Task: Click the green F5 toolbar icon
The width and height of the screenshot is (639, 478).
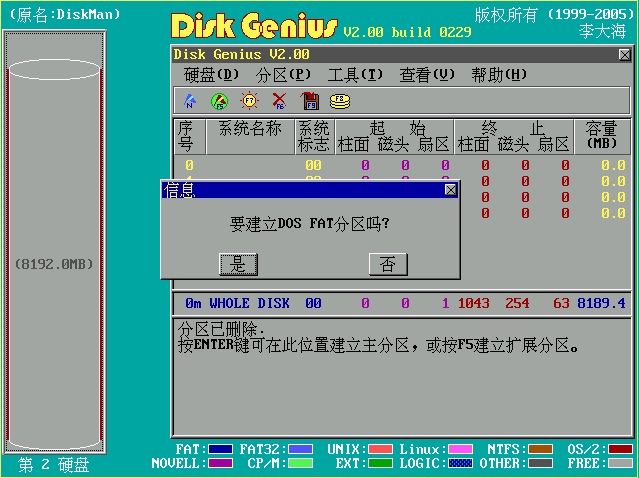Action: pyautogui.click(x=219, y=100)
